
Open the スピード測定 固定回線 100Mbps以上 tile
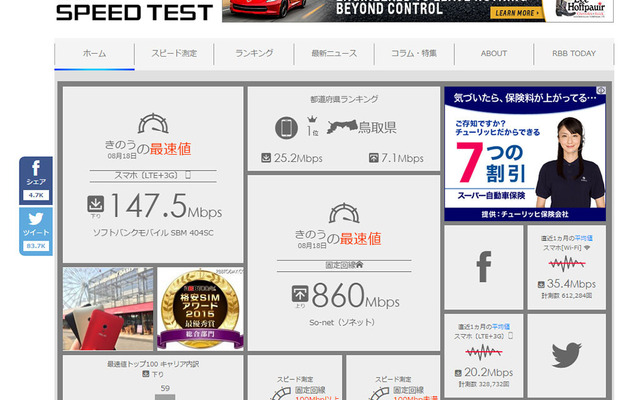pyautogui.click(x=295, y=378)
